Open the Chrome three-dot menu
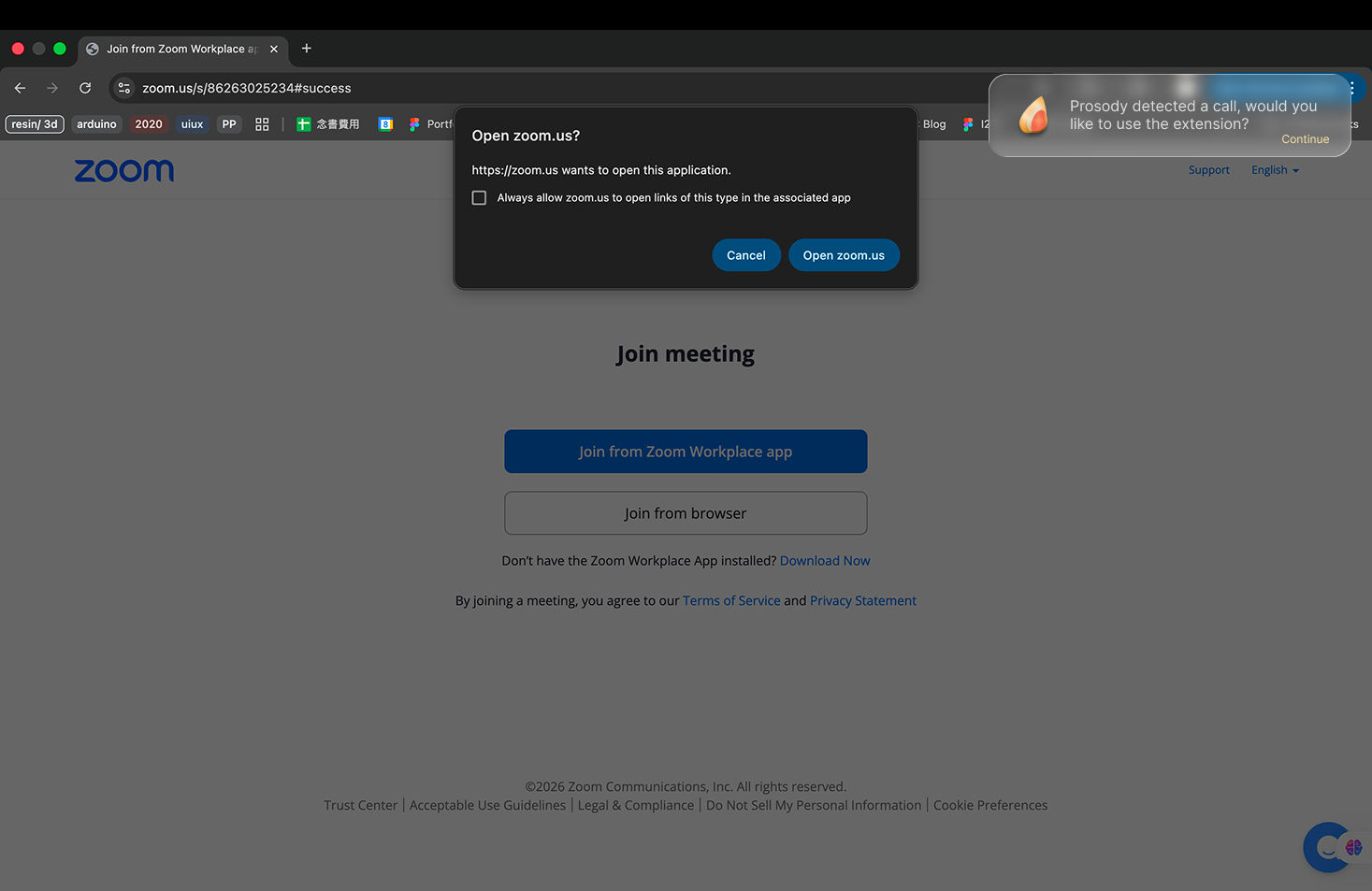Viewport: 1372px width, 891px height. [1351, 88]
